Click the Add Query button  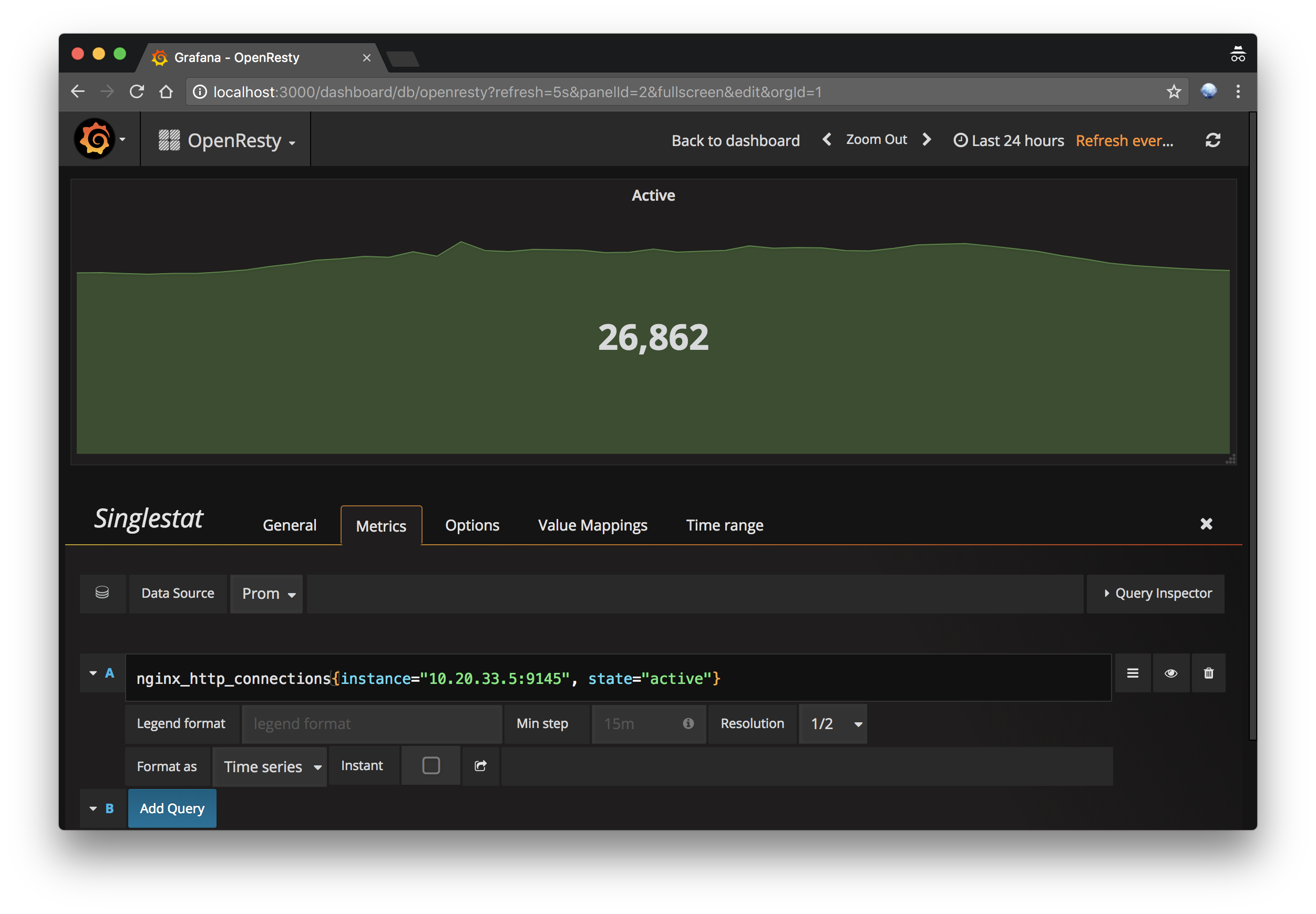tap(172, 808)
